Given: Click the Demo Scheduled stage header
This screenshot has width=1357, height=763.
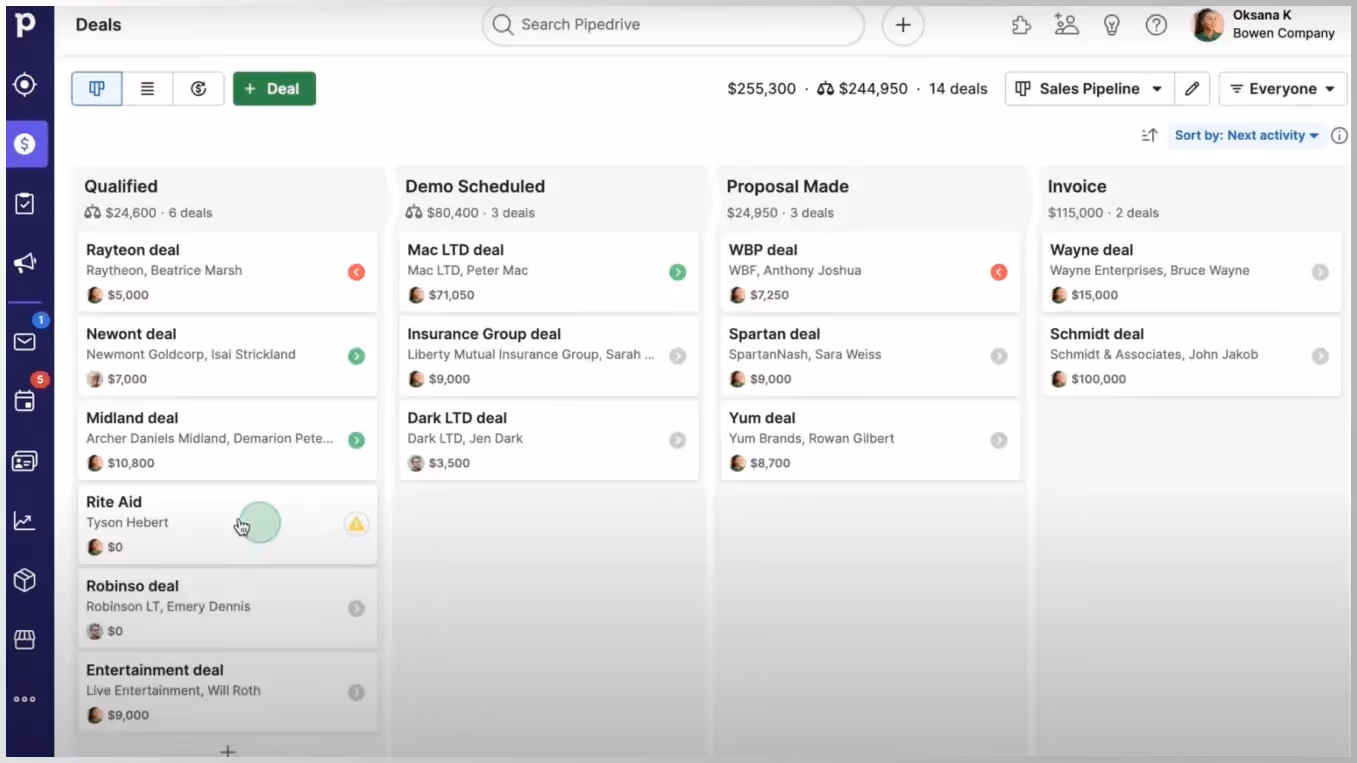Looking at the screenshot, I should coord(475,186).
